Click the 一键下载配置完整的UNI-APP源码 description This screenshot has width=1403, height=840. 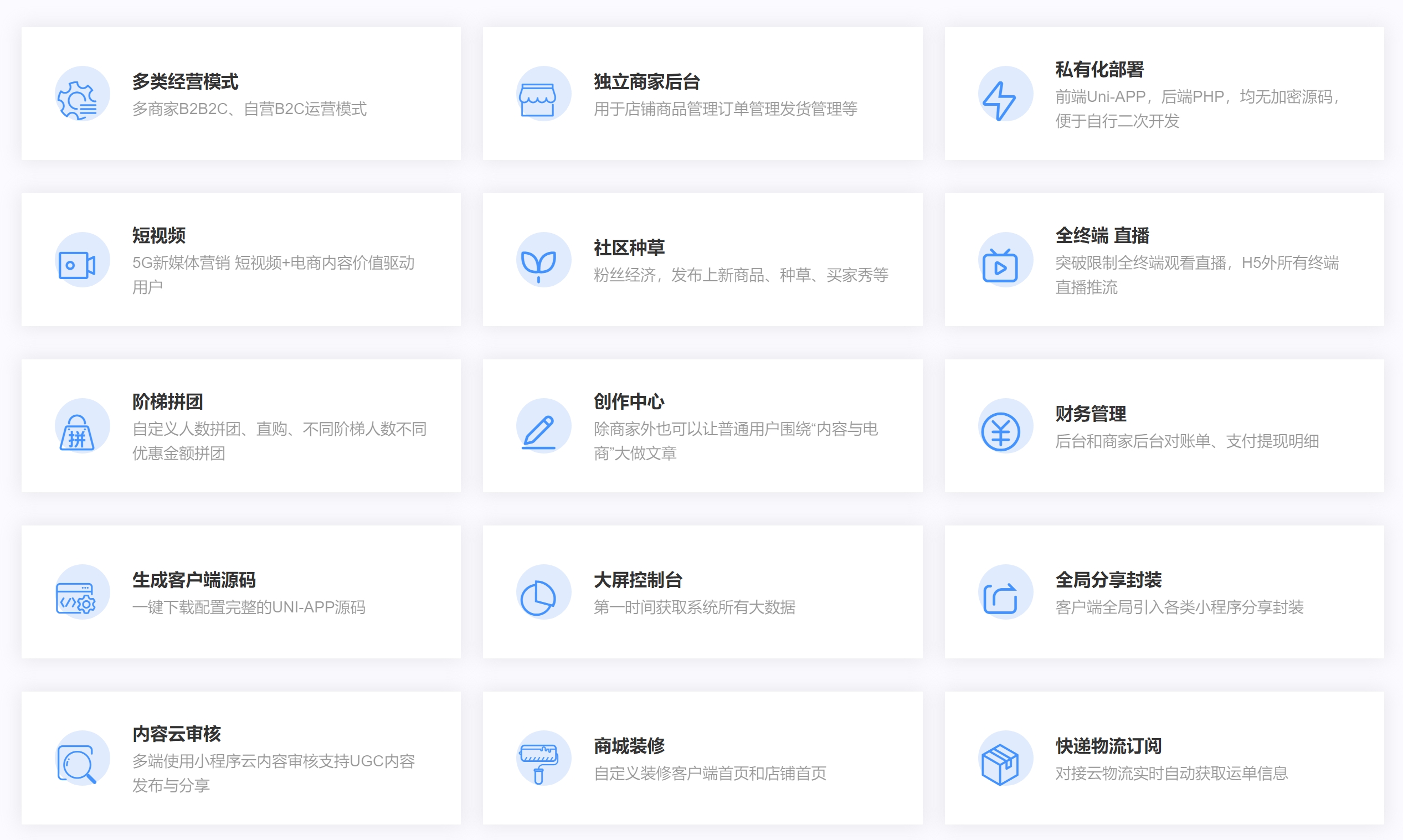click(x=249, y=607)
